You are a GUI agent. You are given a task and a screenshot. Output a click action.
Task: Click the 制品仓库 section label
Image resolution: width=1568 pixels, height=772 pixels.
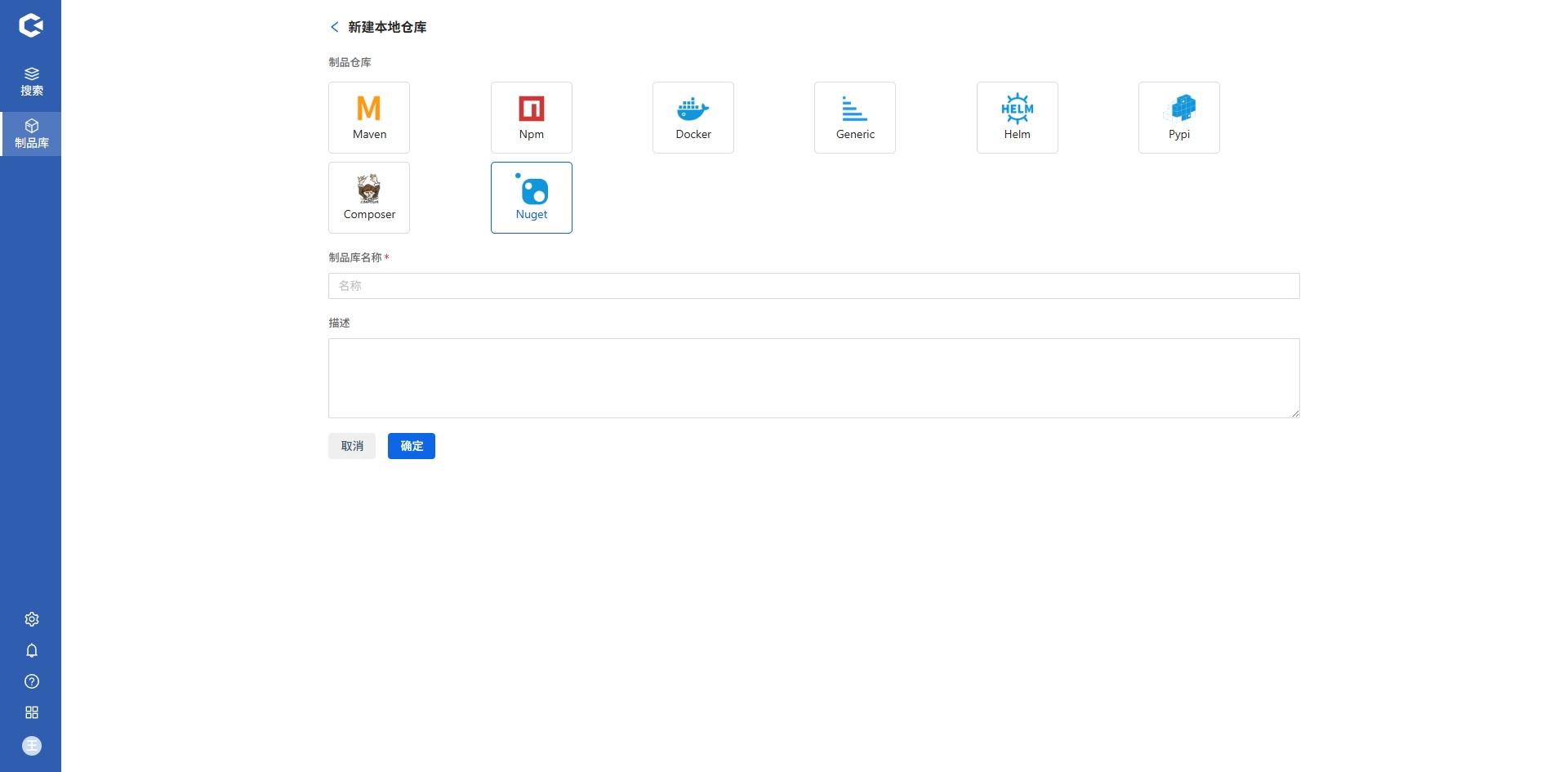pyautogui.click(x=350, y=62)
